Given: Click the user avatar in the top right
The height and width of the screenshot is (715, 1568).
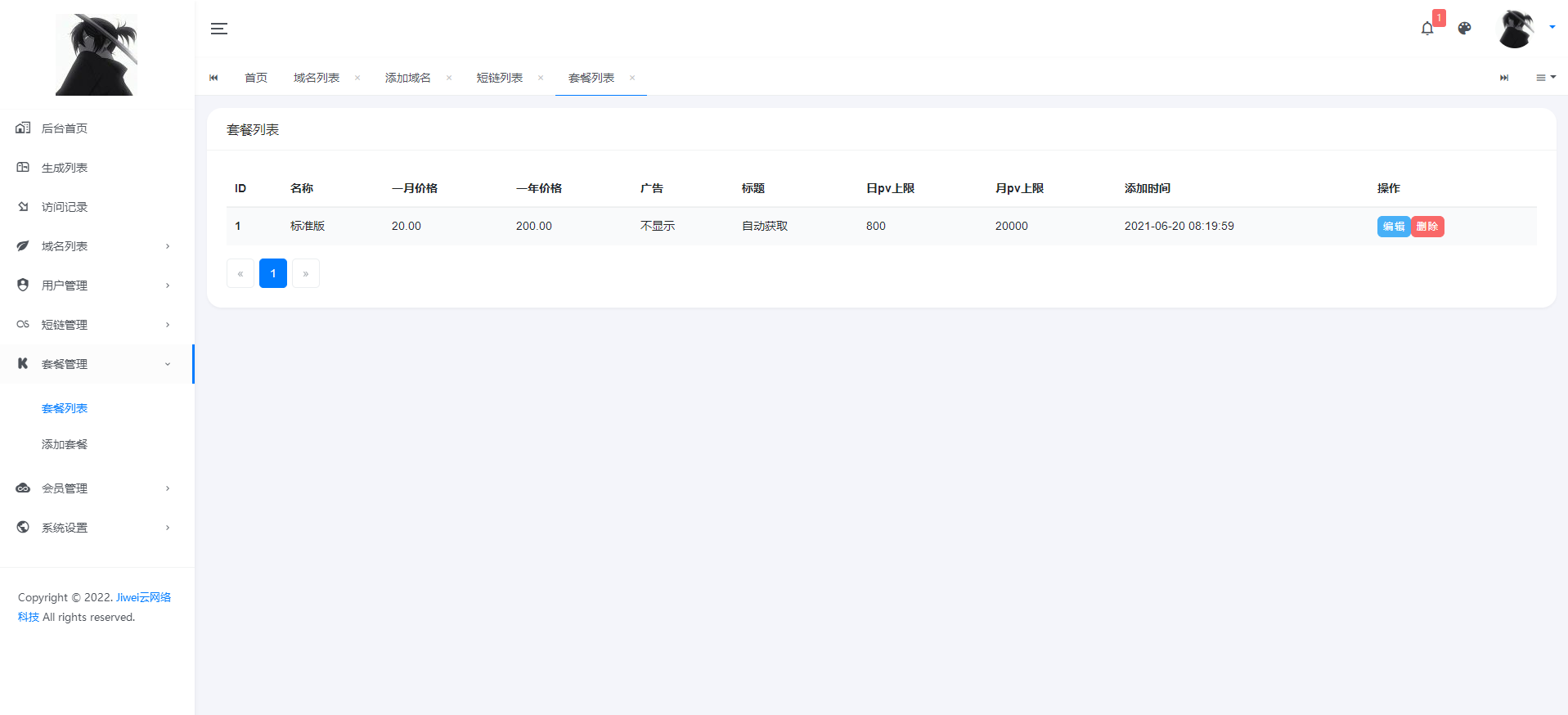Looking at the screenshot, I should (1516, 29).
